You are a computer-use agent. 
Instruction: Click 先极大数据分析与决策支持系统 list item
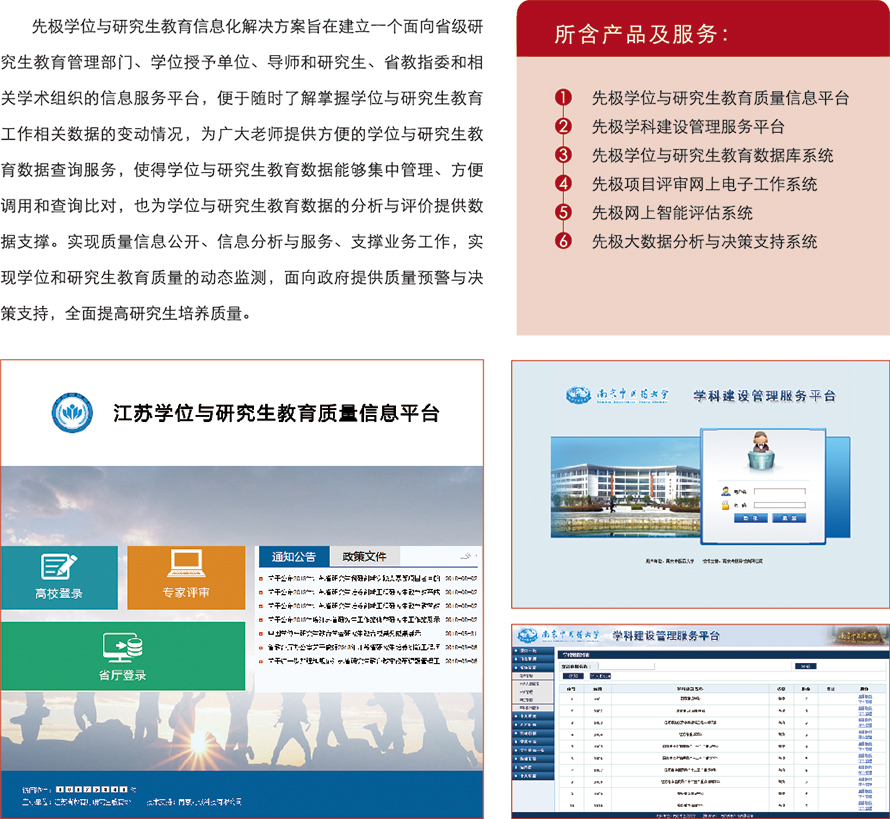tap(704, 241)
